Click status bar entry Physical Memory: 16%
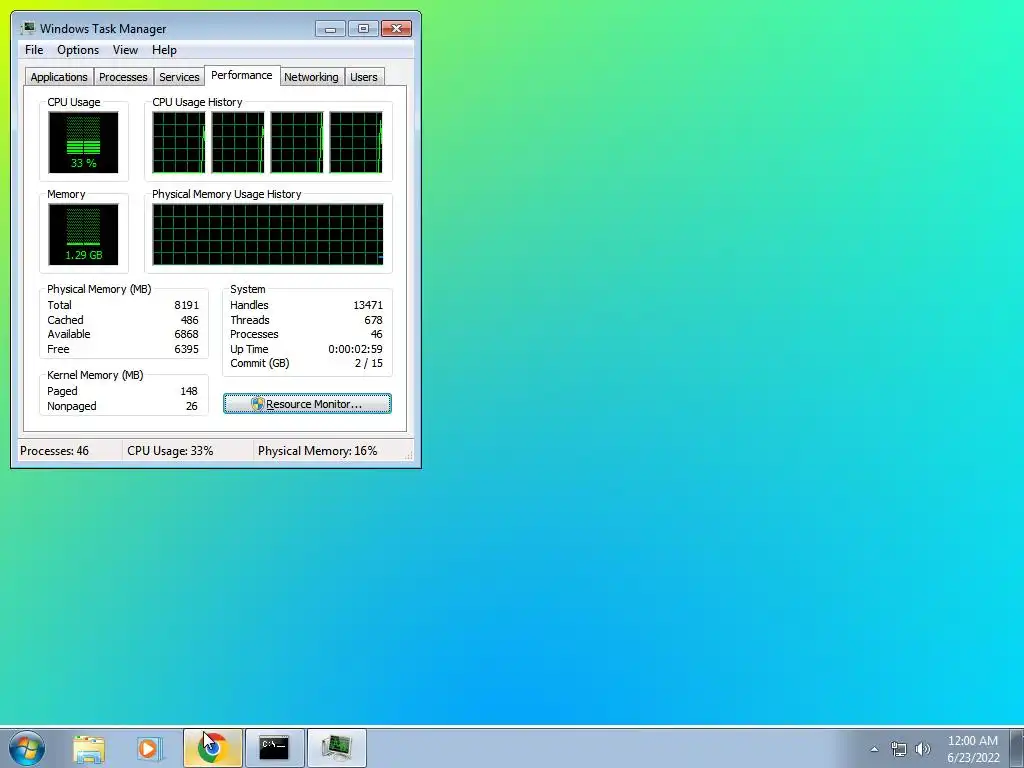 coord(317,451)
